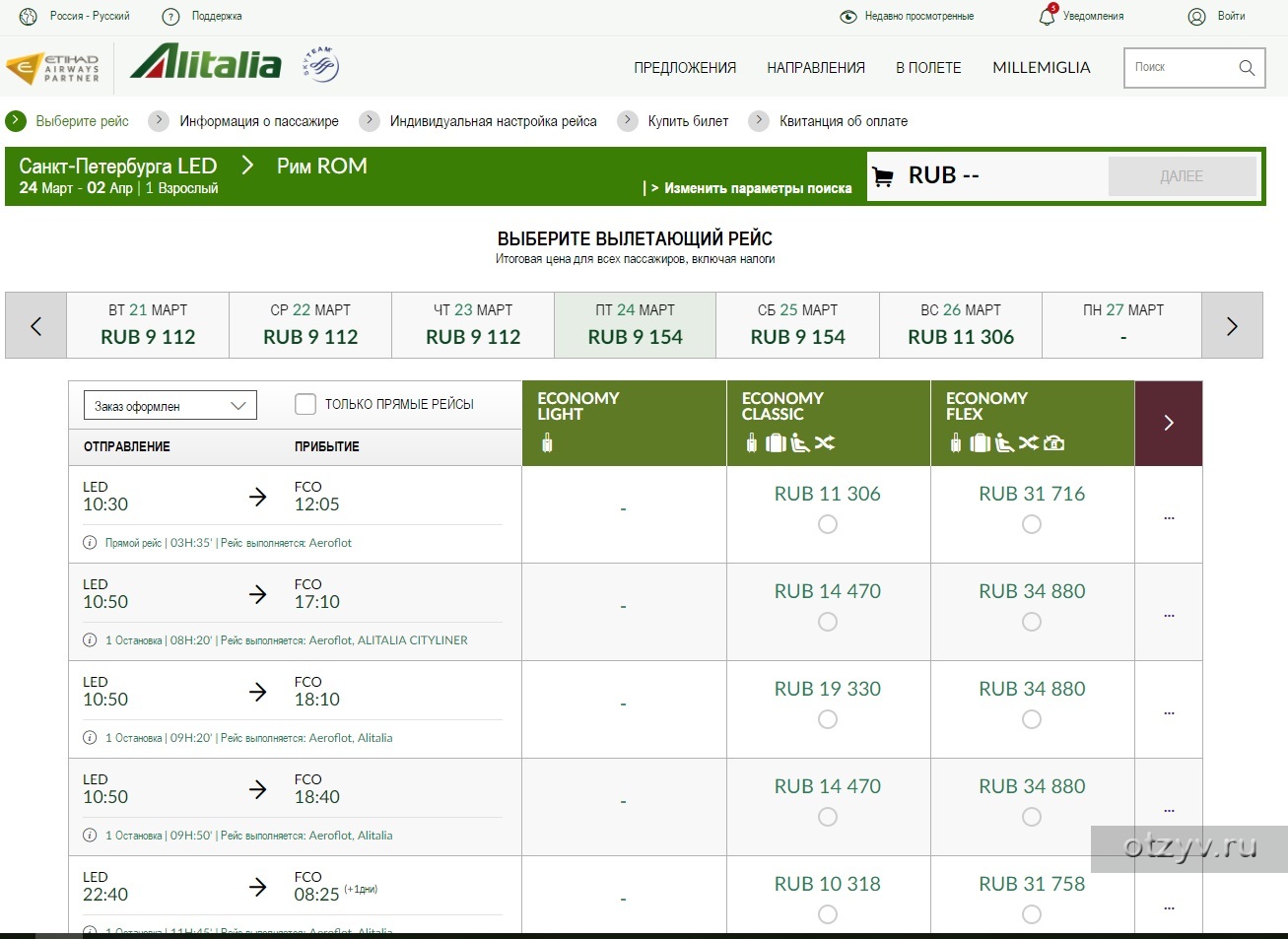Click info icon for the 18:40 arrival flight
1288x939 pixels.
tap(90, 836)
